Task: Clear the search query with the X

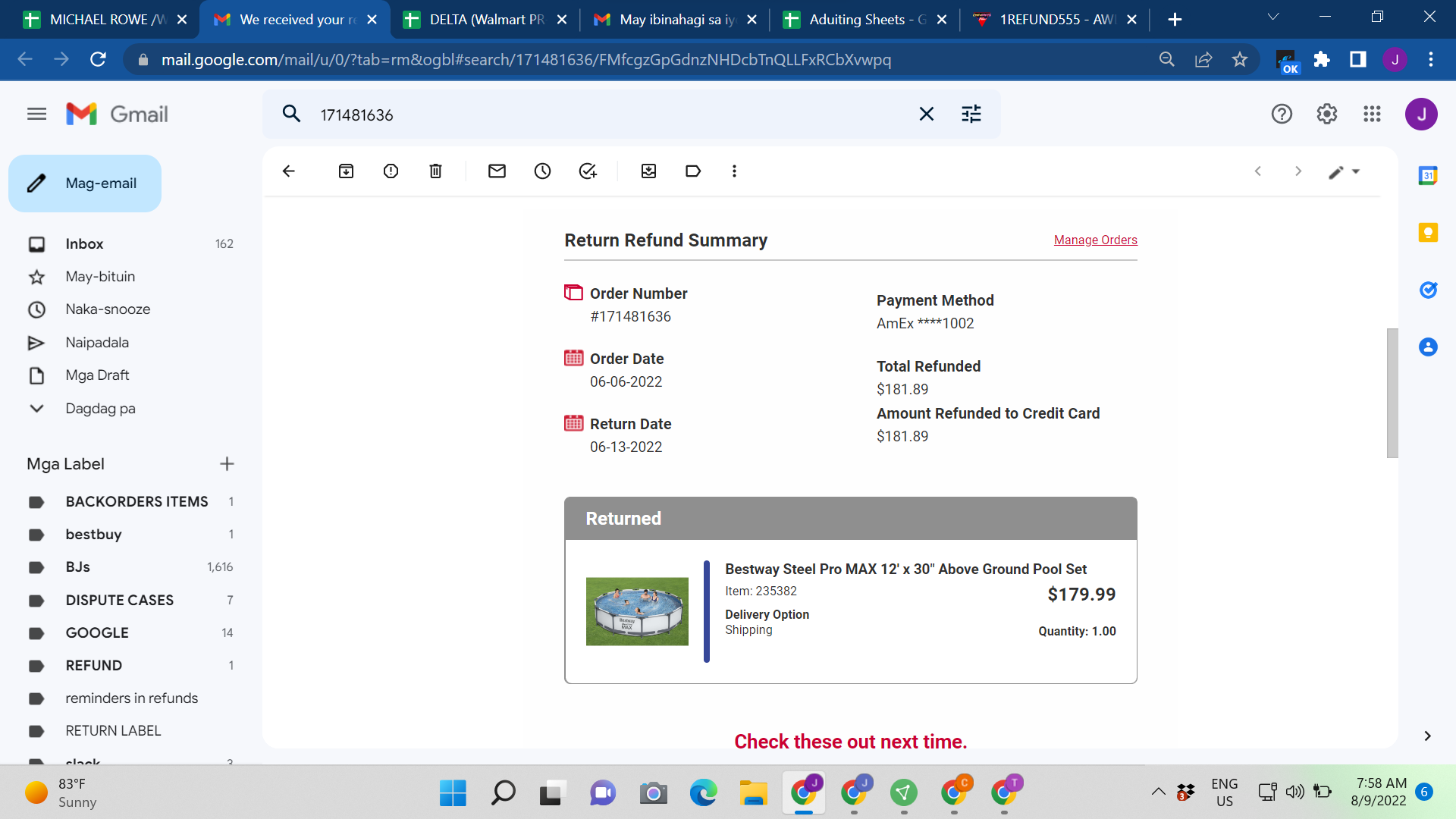Action: coord(926,114)
